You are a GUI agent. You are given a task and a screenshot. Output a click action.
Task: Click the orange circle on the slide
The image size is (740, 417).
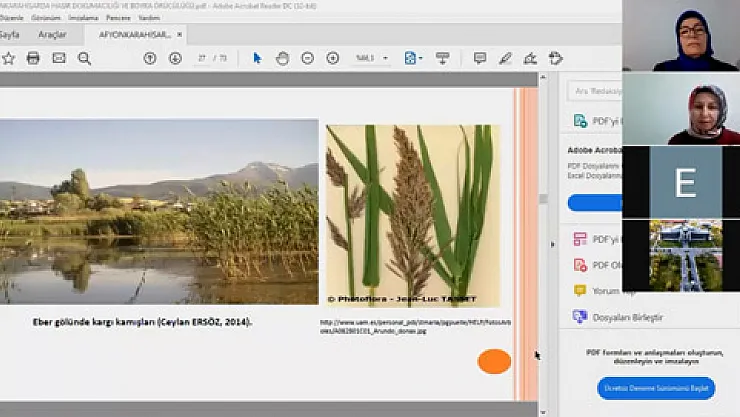494,361
